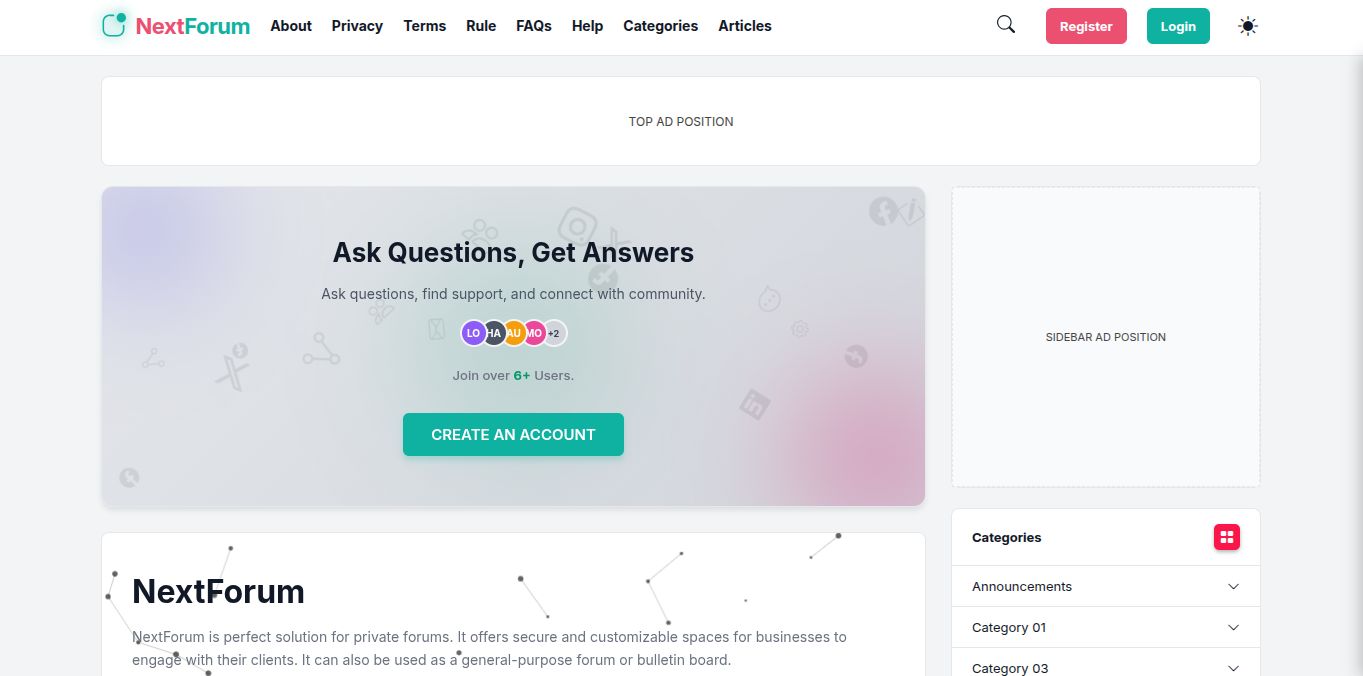Click the pink MO user avatar
The width and height of the screenshot is (1363, 676).
[534, 333]
